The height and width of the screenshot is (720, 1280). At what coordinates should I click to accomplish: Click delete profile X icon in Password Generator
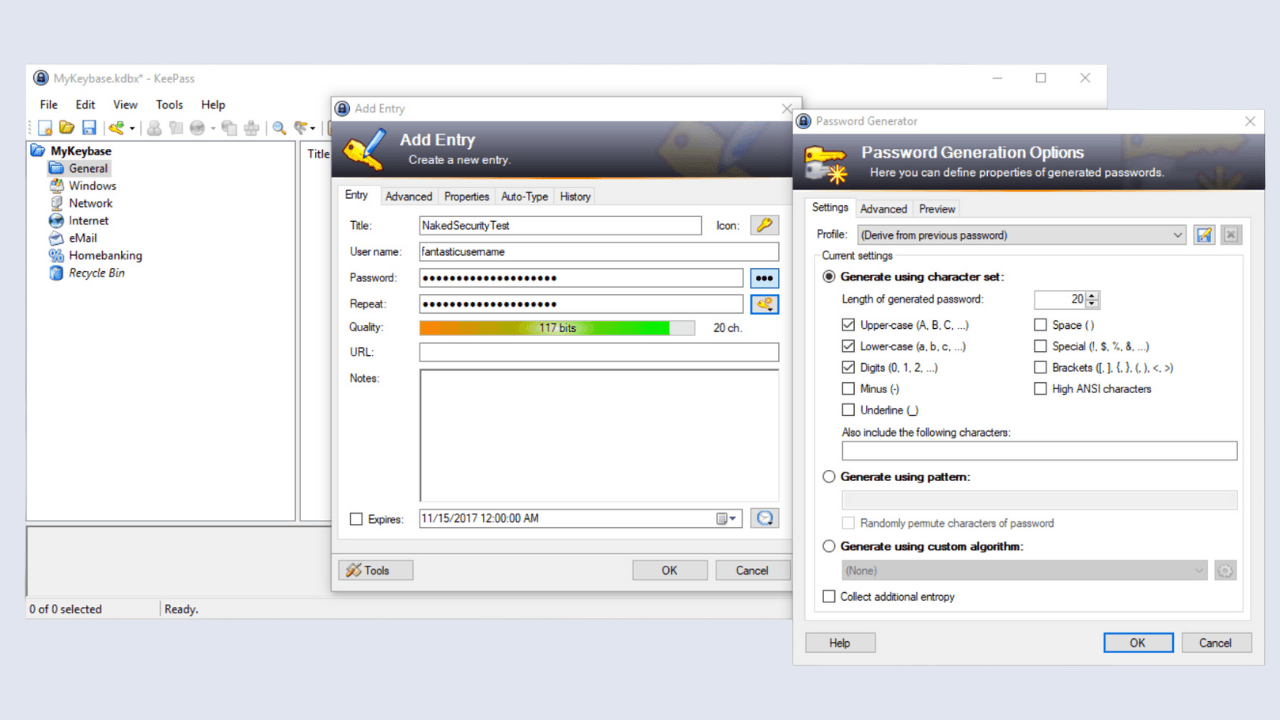1231,235
